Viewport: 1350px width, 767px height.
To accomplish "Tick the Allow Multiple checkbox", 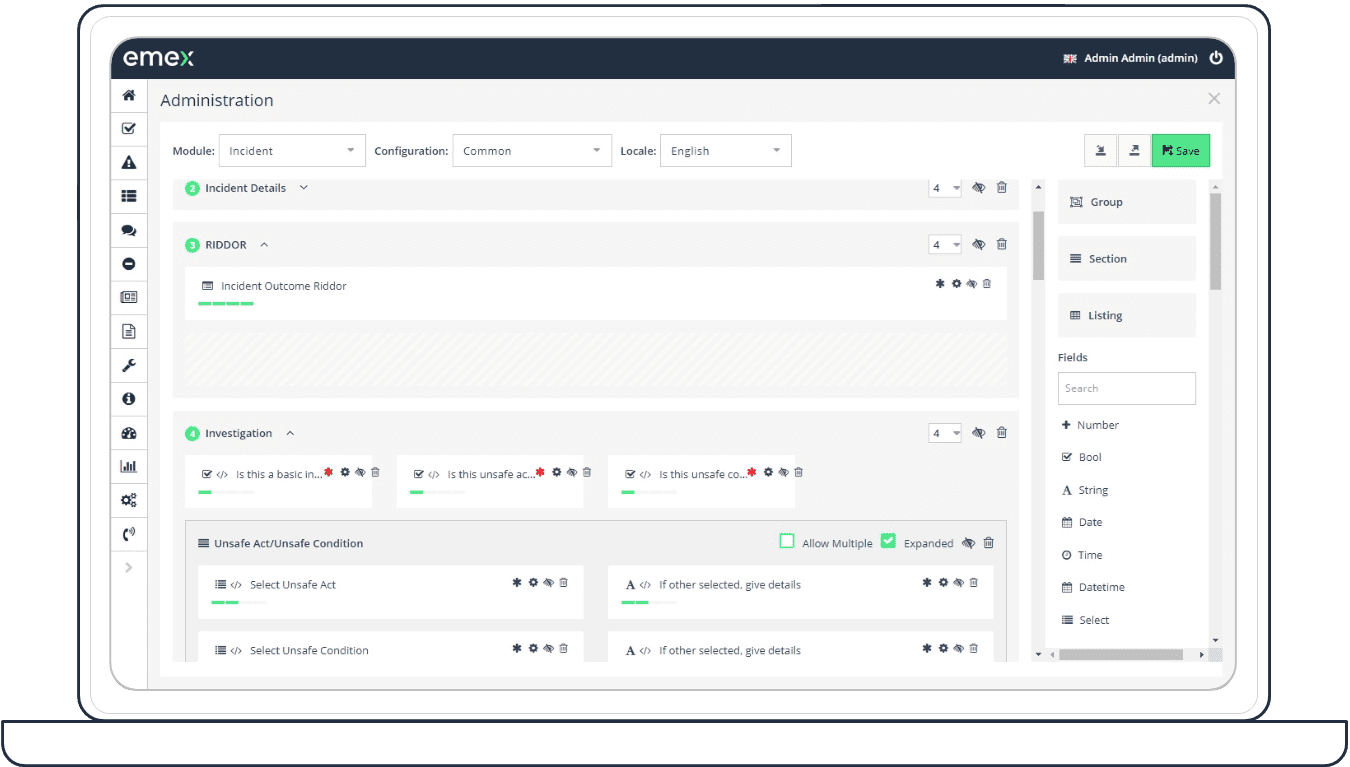I will point(787,541).
